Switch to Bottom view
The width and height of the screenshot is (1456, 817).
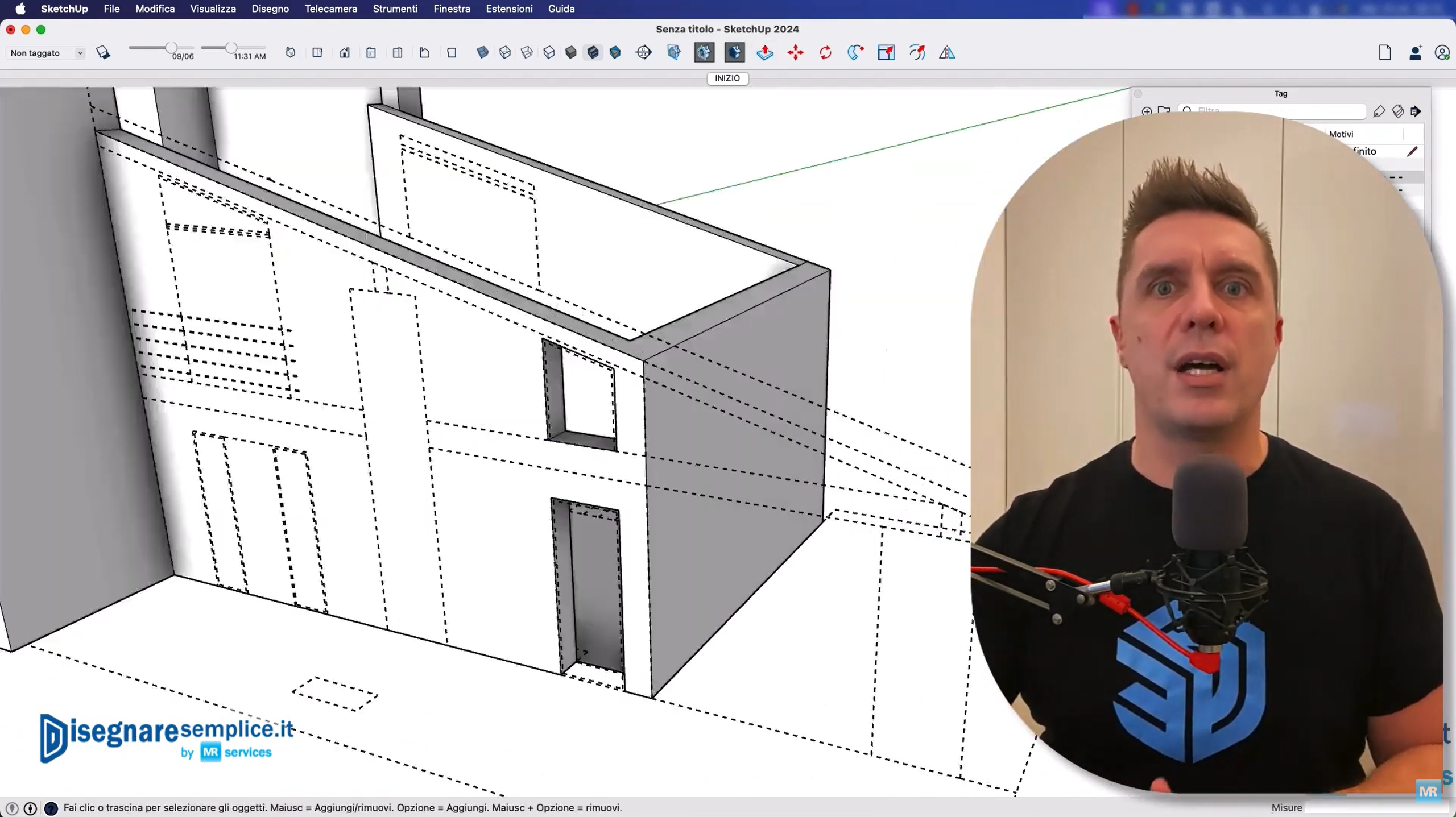click(452, 53)
